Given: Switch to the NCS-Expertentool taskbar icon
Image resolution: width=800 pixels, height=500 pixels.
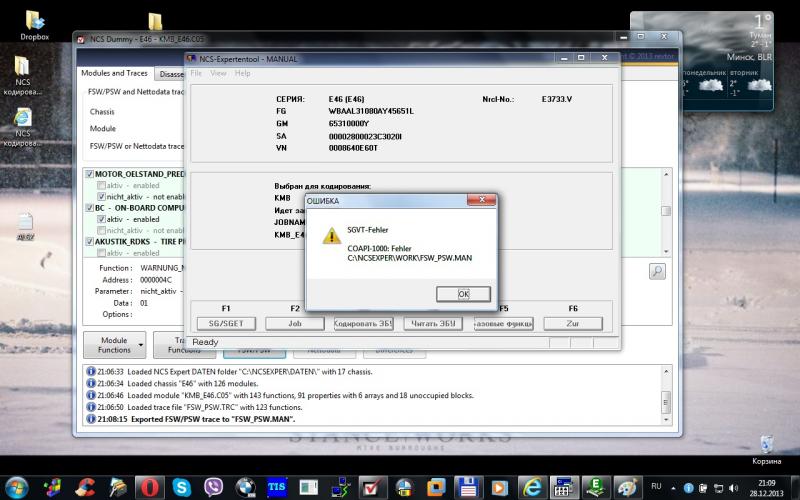Looking at the screenshot, I should pyautogui.click(x=564, y=487).
